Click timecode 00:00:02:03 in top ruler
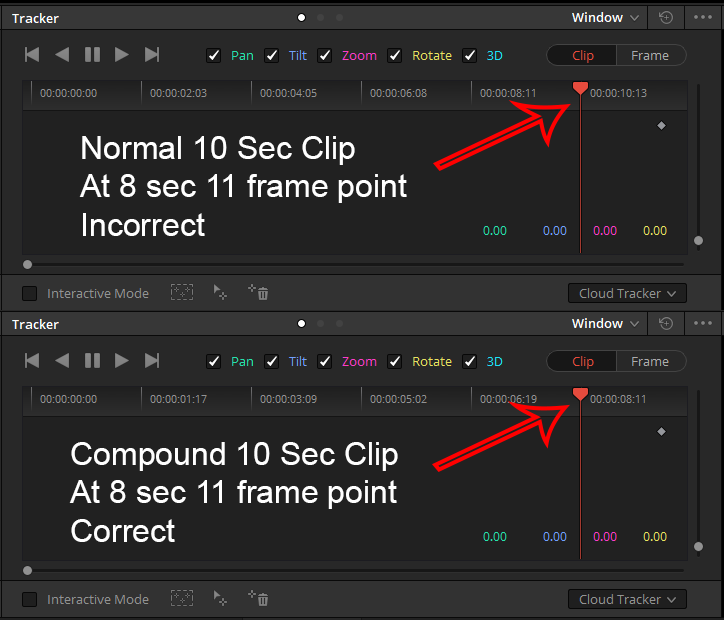The width and height of the screenshot is (724, 620). coord(179,93)
